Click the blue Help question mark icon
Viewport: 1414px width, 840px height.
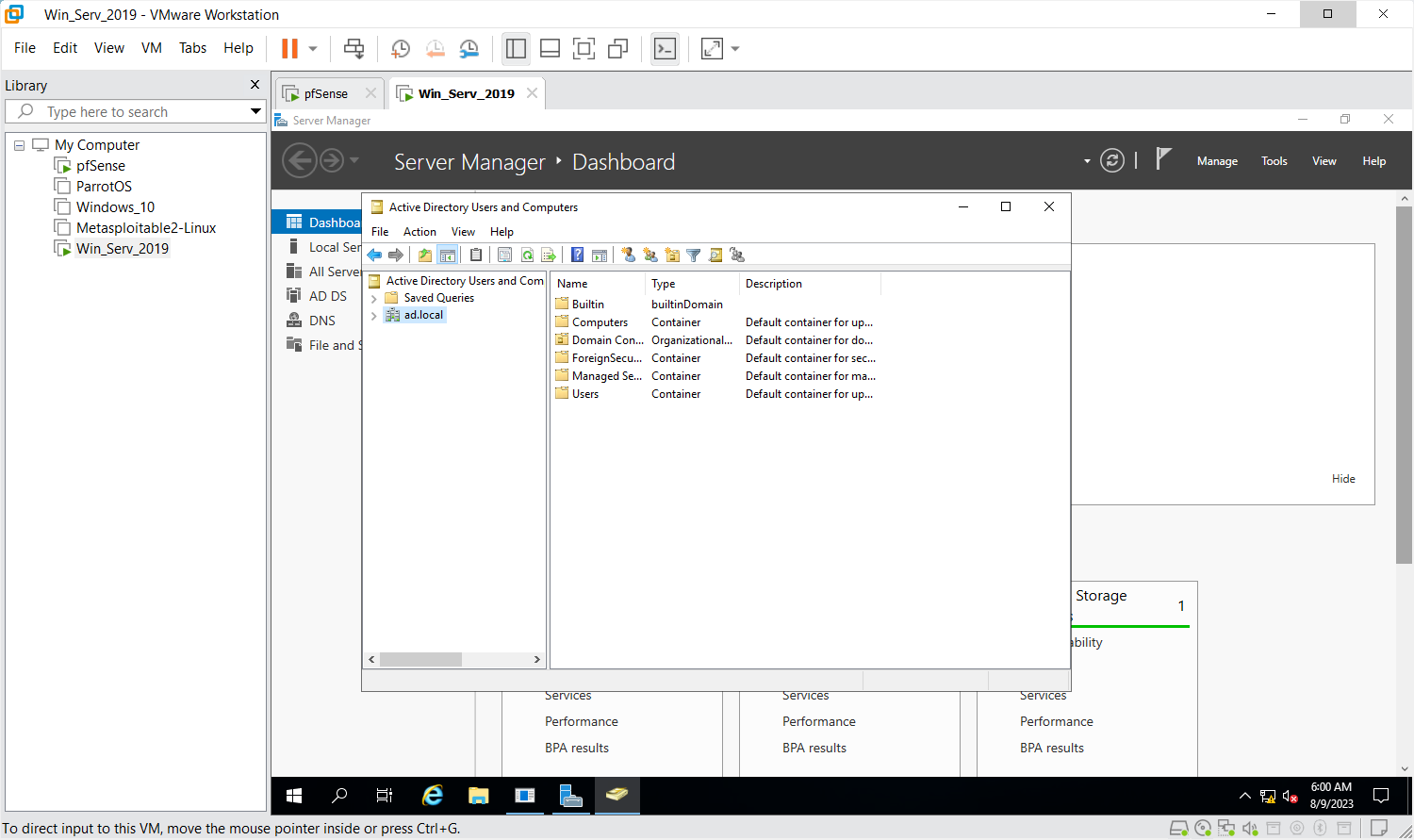(577, 255)
